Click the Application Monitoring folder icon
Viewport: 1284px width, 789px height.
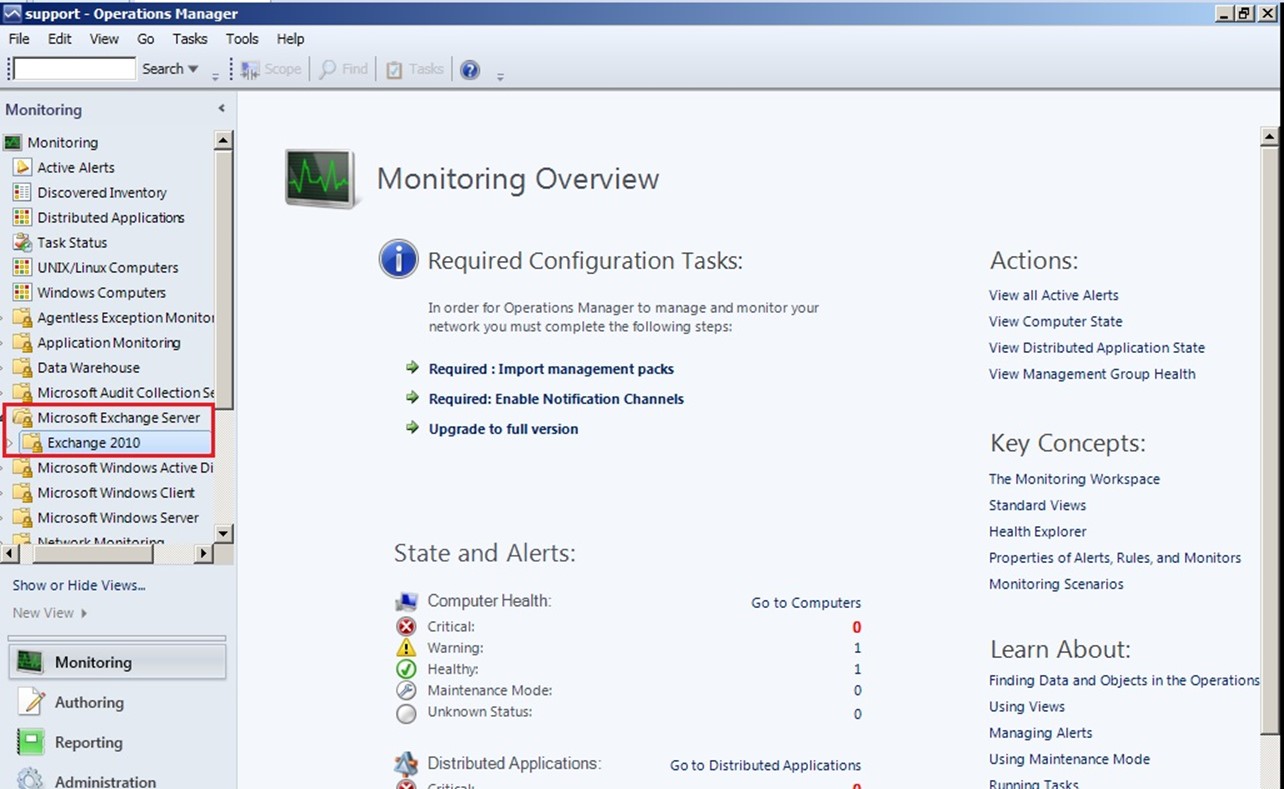click(22, 342)
